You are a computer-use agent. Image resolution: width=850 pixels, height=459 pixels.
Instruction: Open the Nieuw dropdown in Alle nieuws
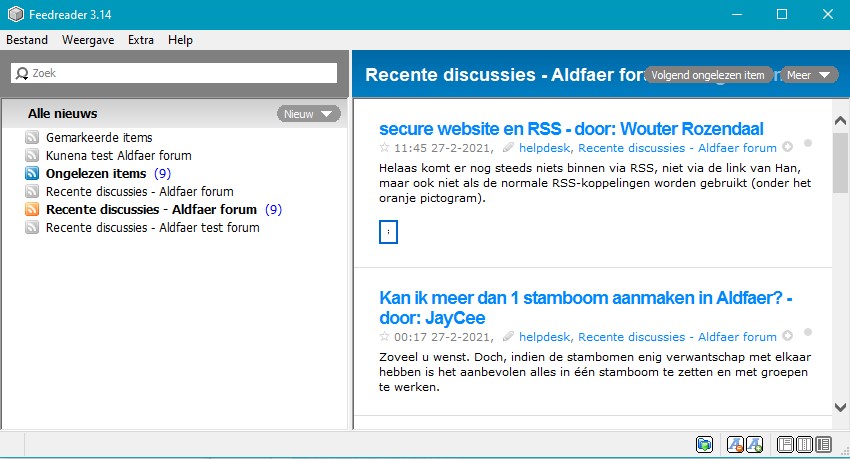(308, 114)
